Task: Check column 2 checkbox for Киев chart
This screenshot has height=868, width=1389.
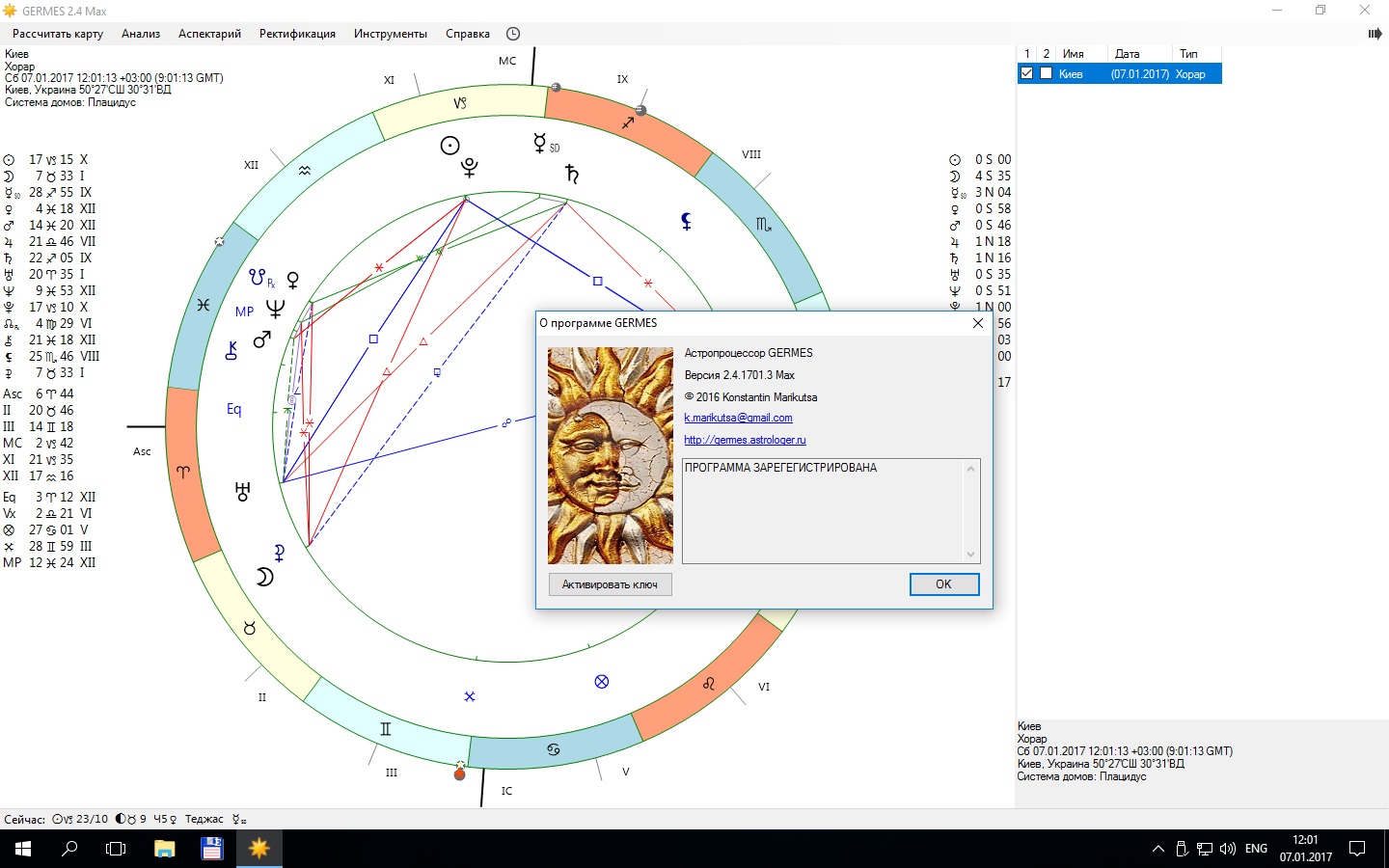Action: [x=1046, y=73]
